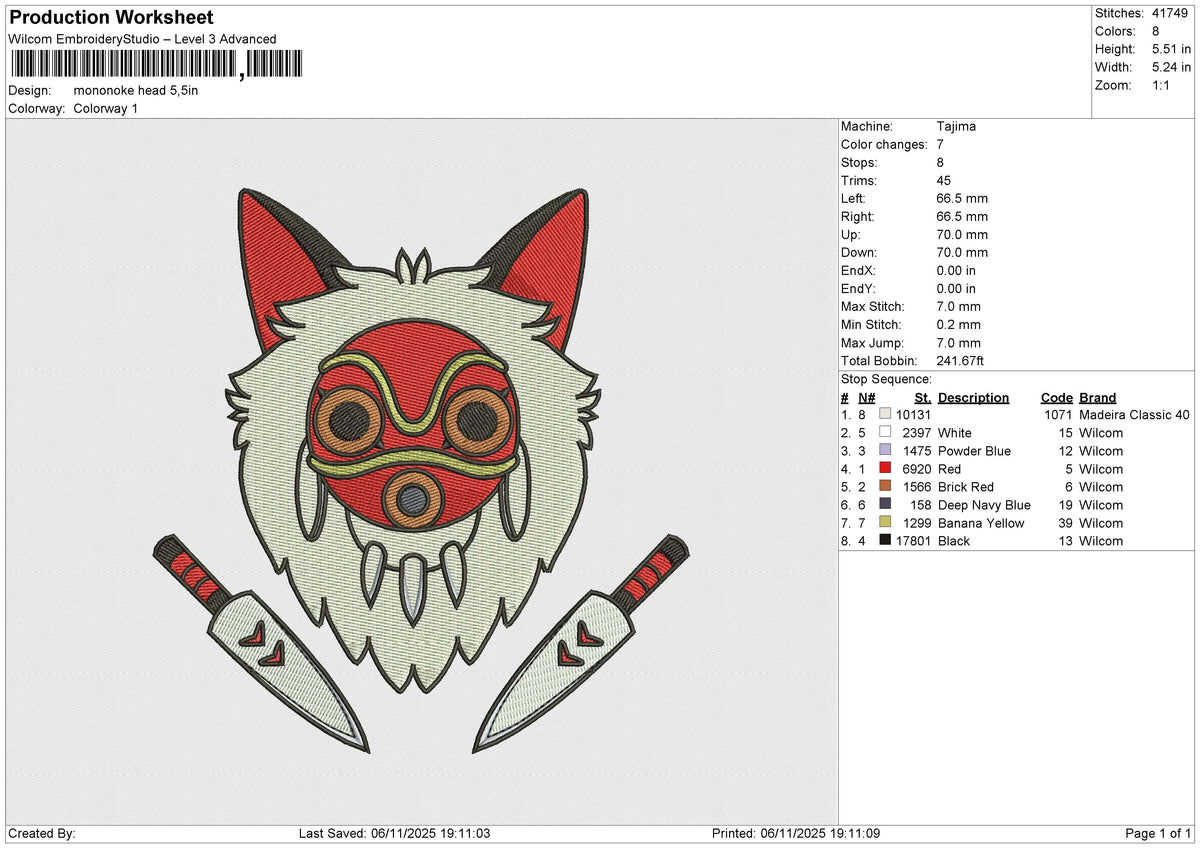
Task: Click the Red color swatch
Action: click(x=885, y=469)
